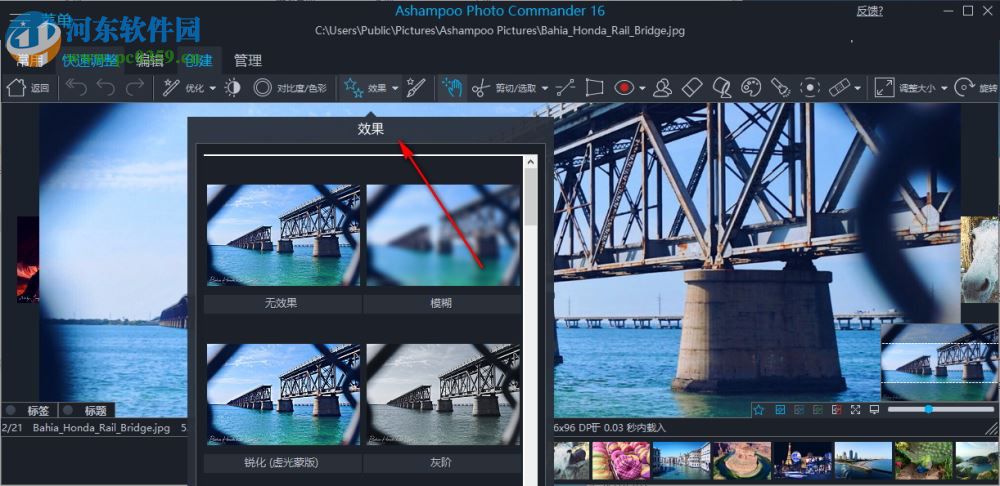Click the 返回 home button
The height and width of the screenshot is (486, 1000).
click(x=28, y=88)
